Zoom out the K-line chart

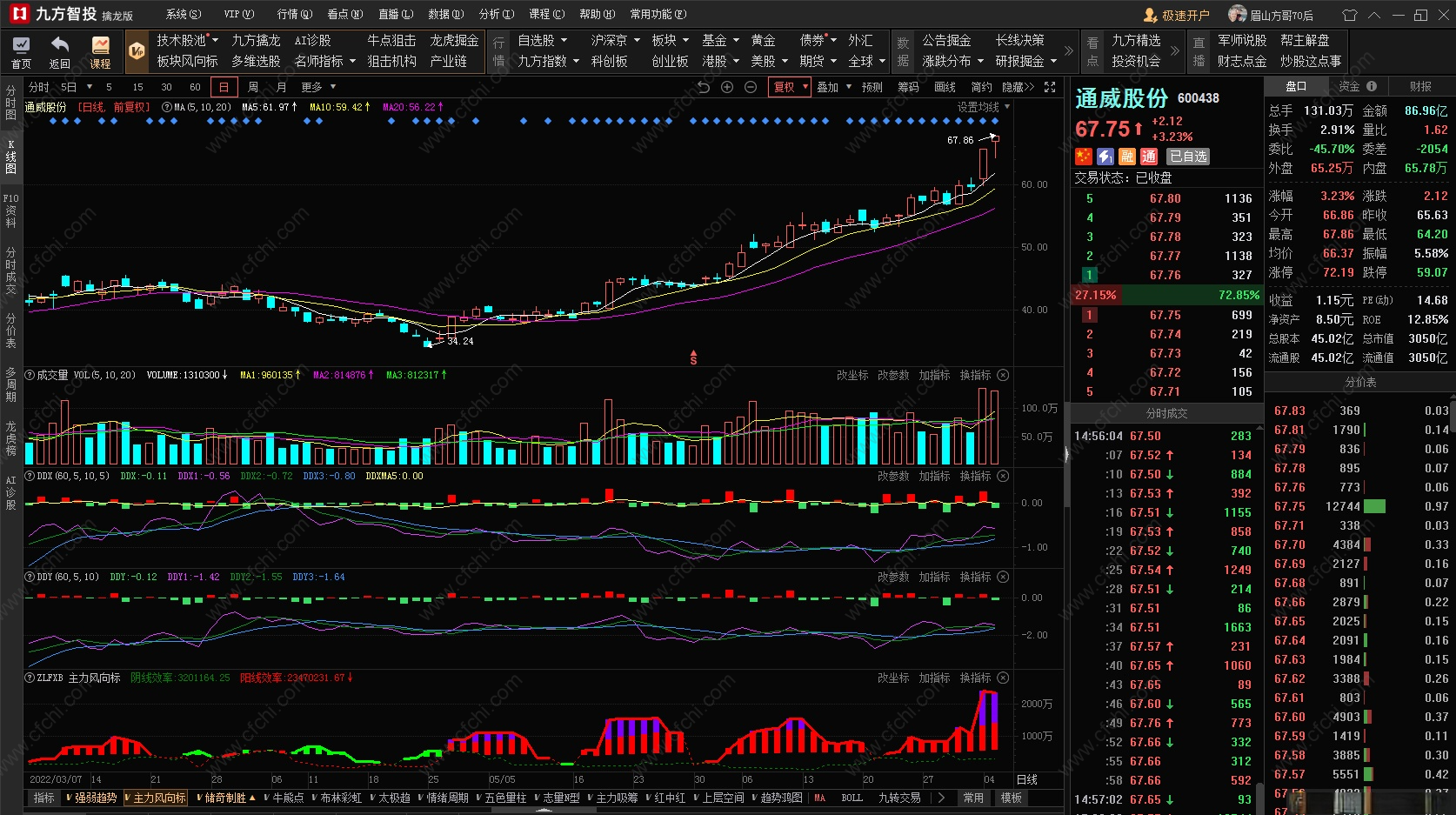point(751,87)
